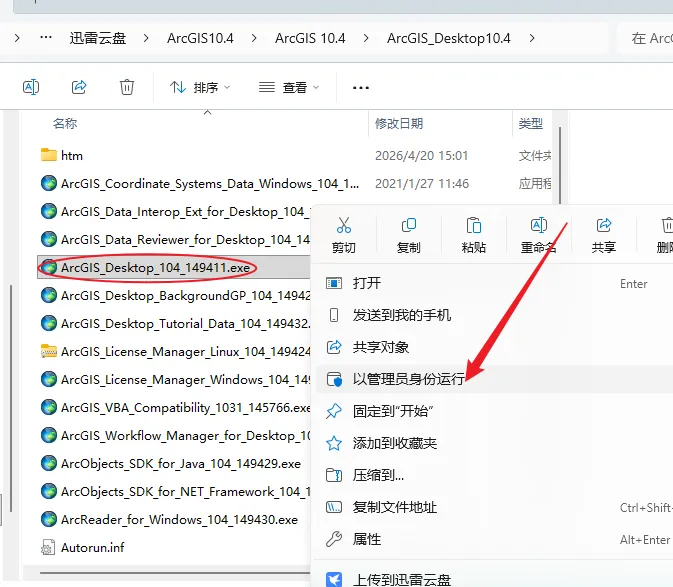Image resolution: width=673 pixels, height=587 pixels.
Task: Click the ArcGIS_Data_Interop_Ext file globe icon
Action: tap(49, 211)
